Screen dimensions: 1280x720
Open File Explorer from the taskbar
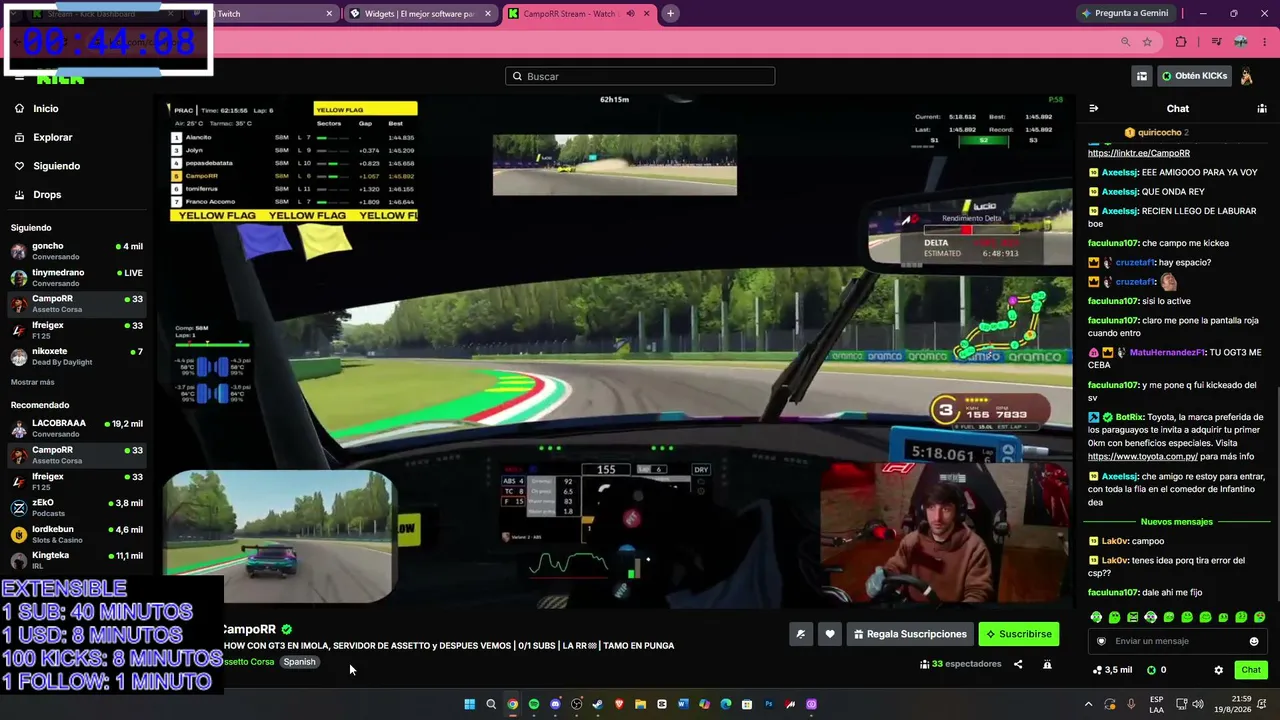[640, 704]
